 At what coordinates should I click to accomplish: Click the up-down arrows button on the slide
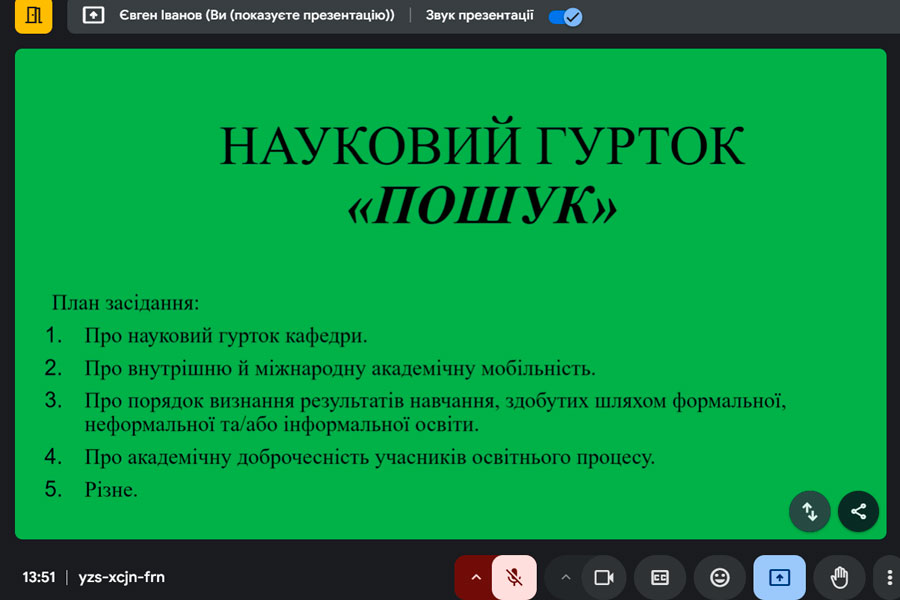[x=810, y=511]
